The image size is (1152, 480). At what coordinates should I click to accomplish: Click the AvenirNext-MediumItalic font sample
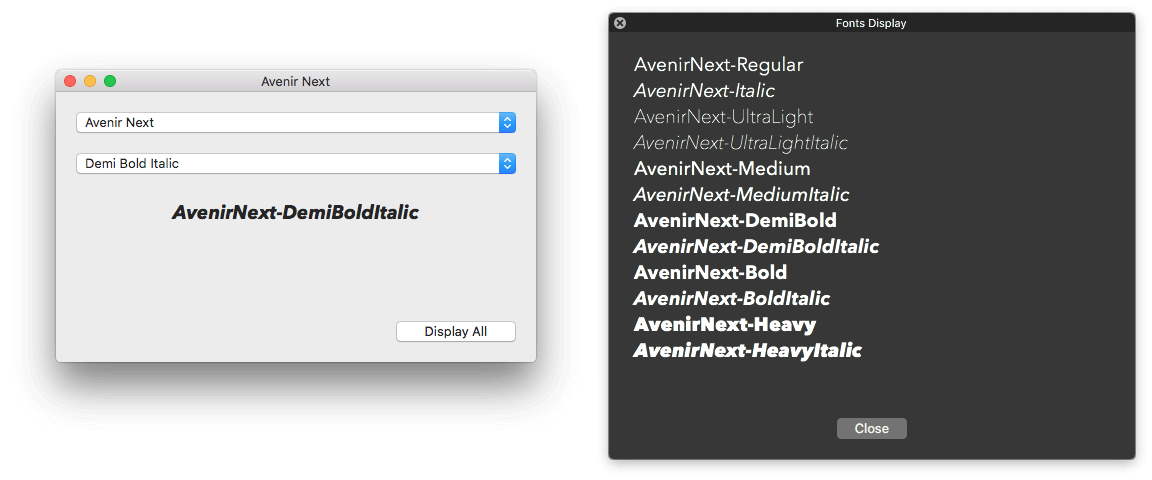741,195
